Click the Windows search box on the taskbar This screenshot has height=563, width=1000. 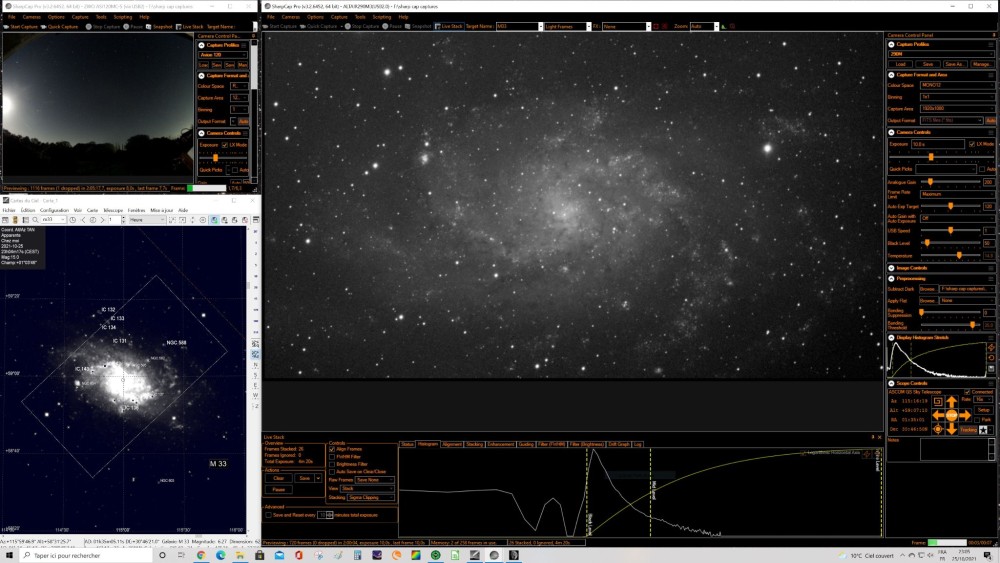point(86,555)
